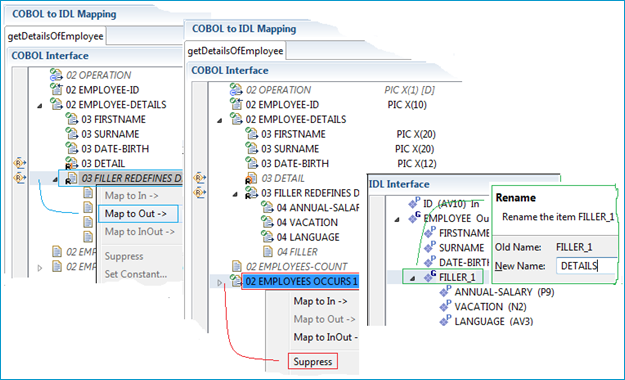
Task: Click ID parameter icon in IDL Interface
Action: [x=414, y=203]
